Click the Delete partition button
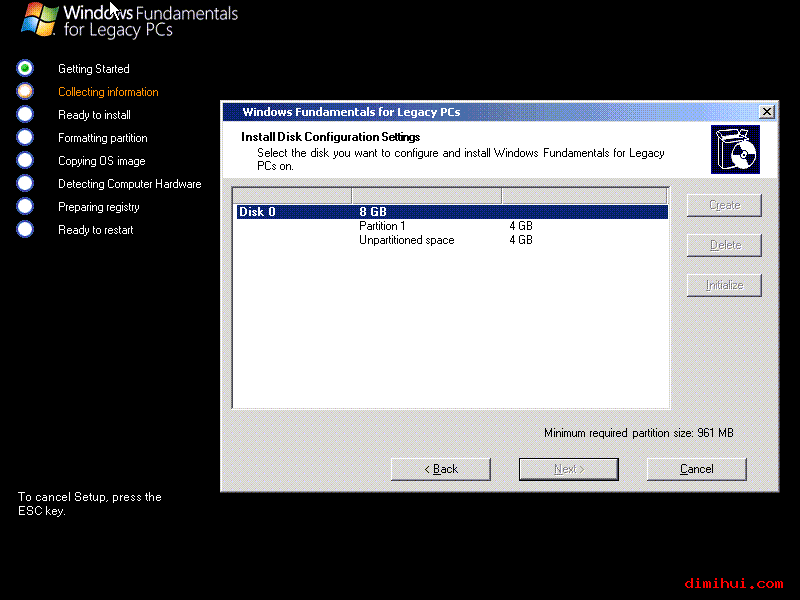The image size is (800, 600). point(724,245)
